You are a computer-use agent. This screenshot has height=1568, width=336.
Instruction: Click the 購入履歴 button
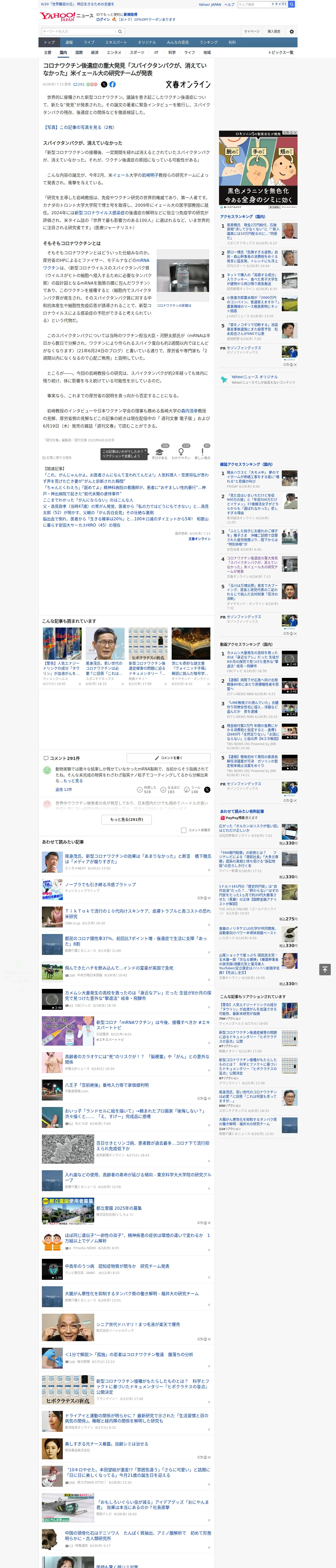click(x=274, y=32)
